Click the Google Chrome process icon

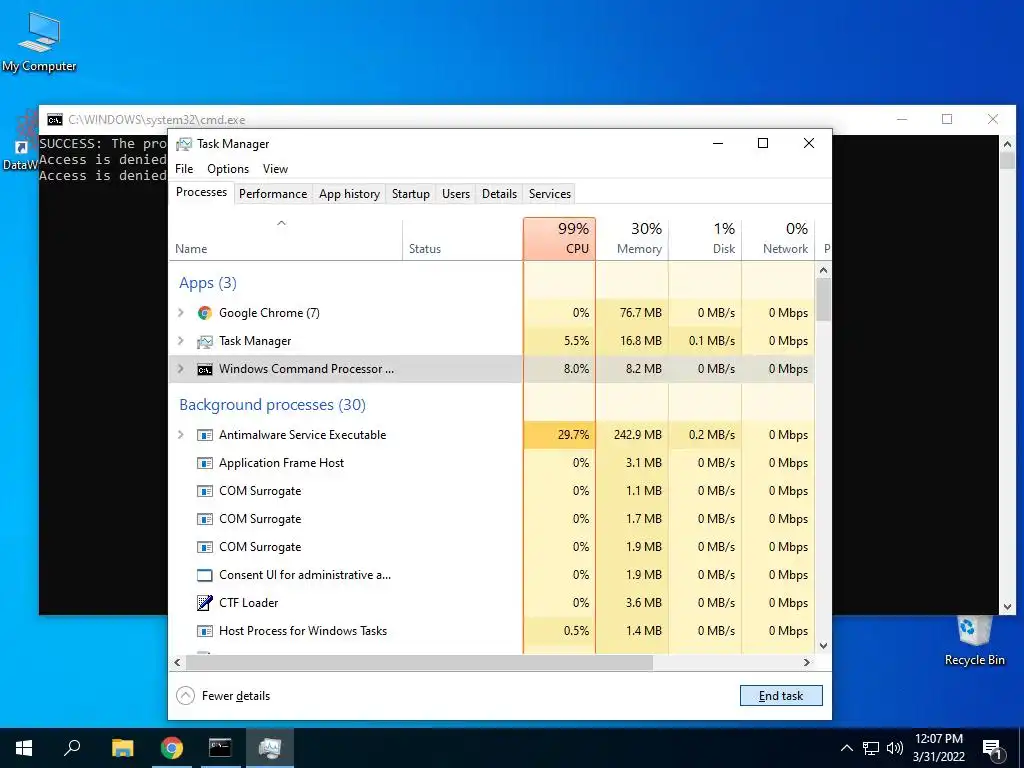pos(204,313)
